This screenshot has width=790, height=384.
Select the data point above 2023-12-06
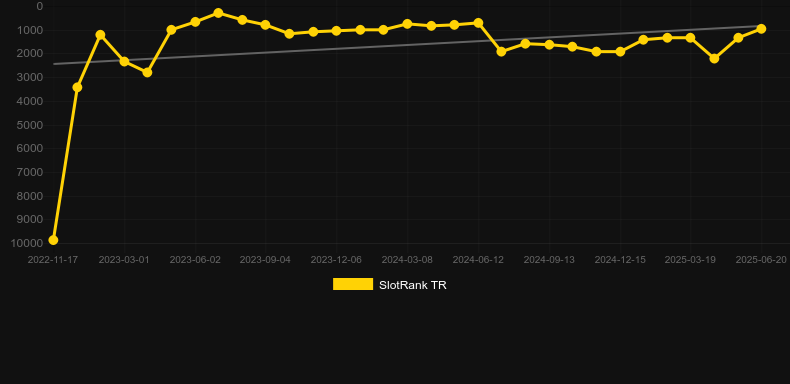[336, 31]
